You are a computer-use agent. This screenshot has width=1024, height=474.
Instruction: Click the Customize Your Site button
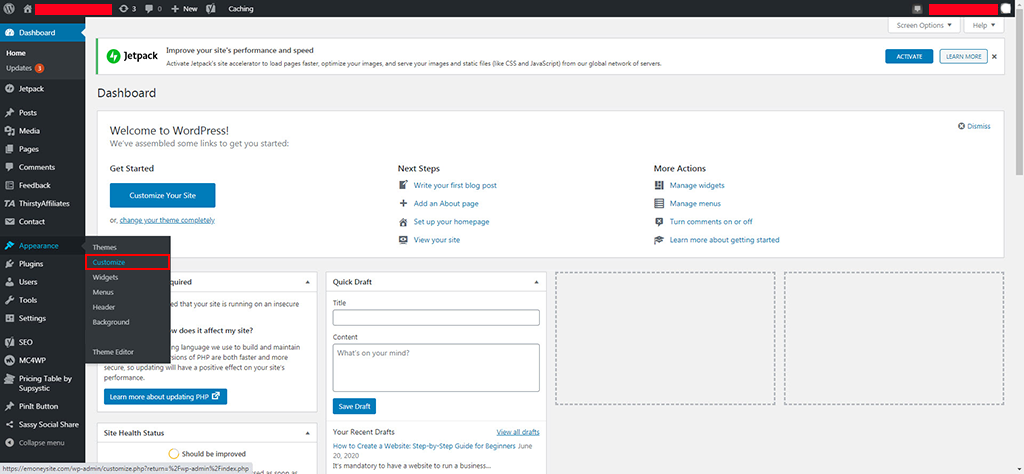(163, 195)
